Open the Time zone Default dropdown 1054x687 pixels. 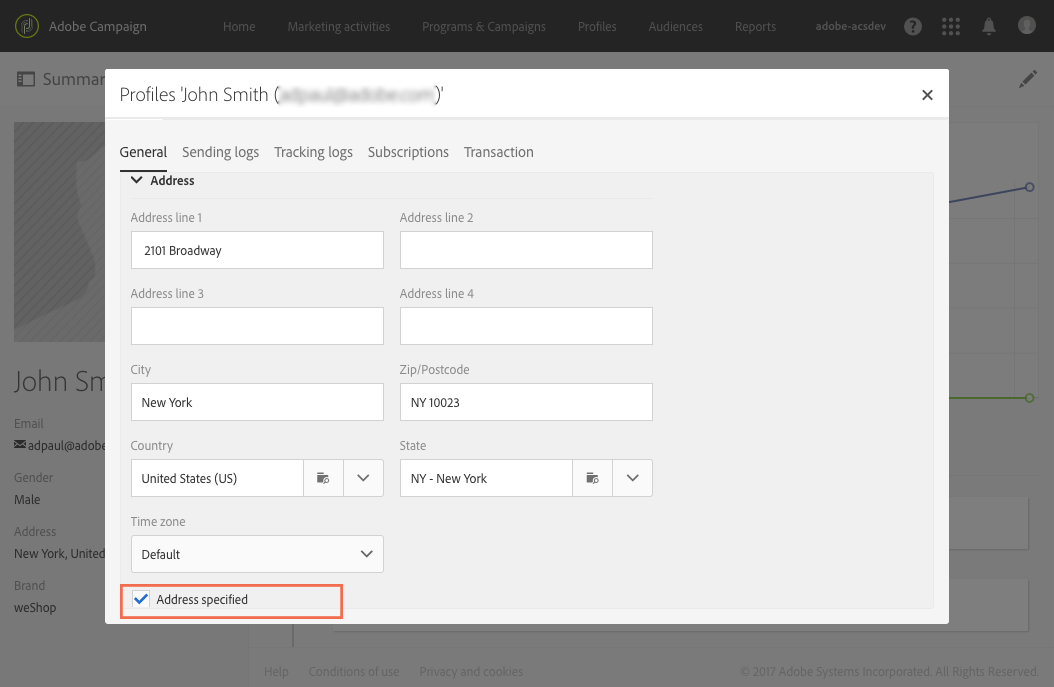point(257,554)
